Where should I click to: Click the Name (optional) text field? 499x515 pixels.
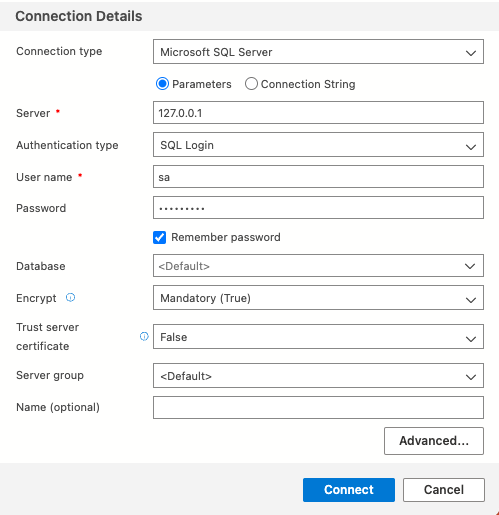(x=318, y=407)
